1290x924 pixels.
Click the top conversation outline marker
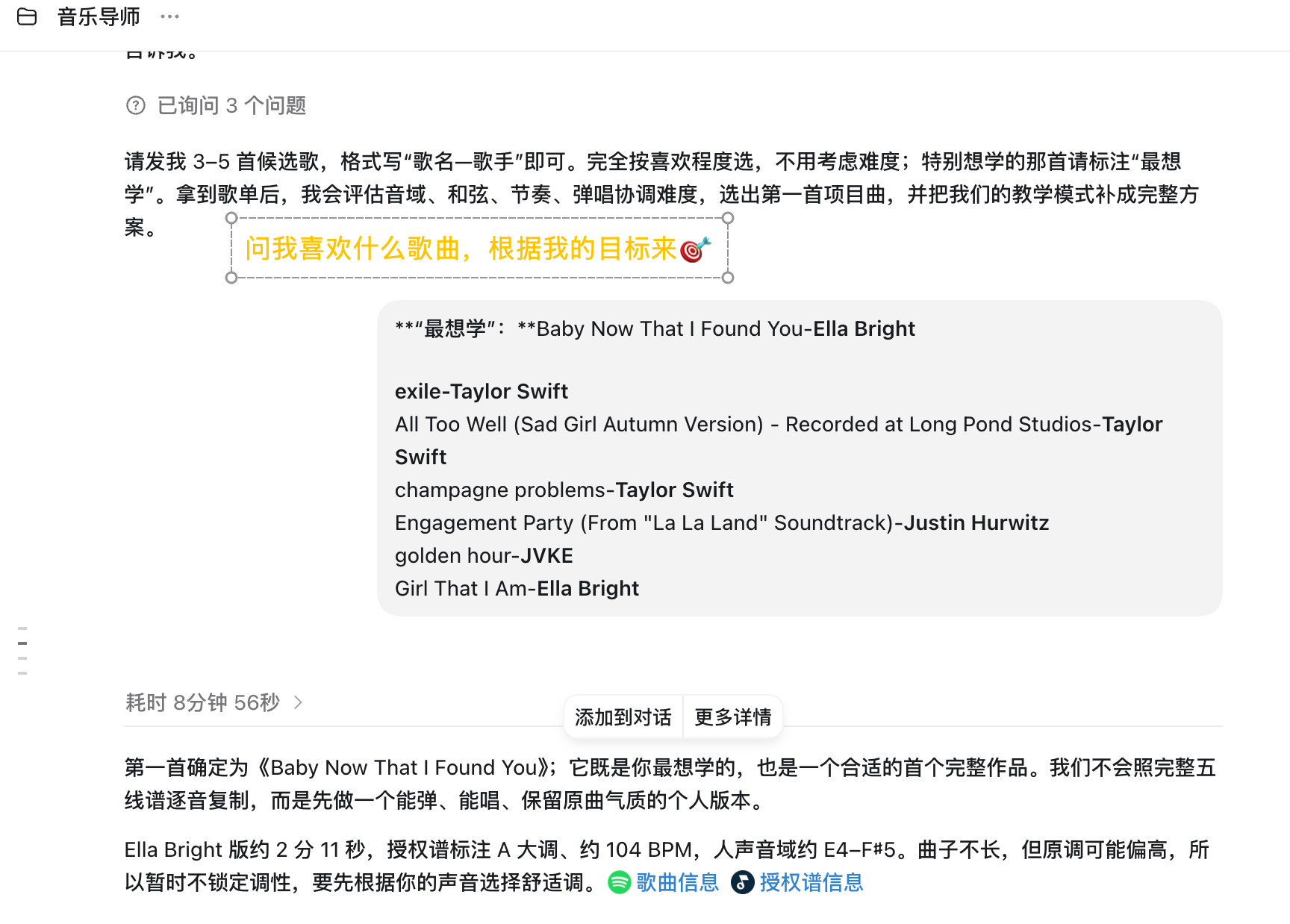click(x=22, y=628)
